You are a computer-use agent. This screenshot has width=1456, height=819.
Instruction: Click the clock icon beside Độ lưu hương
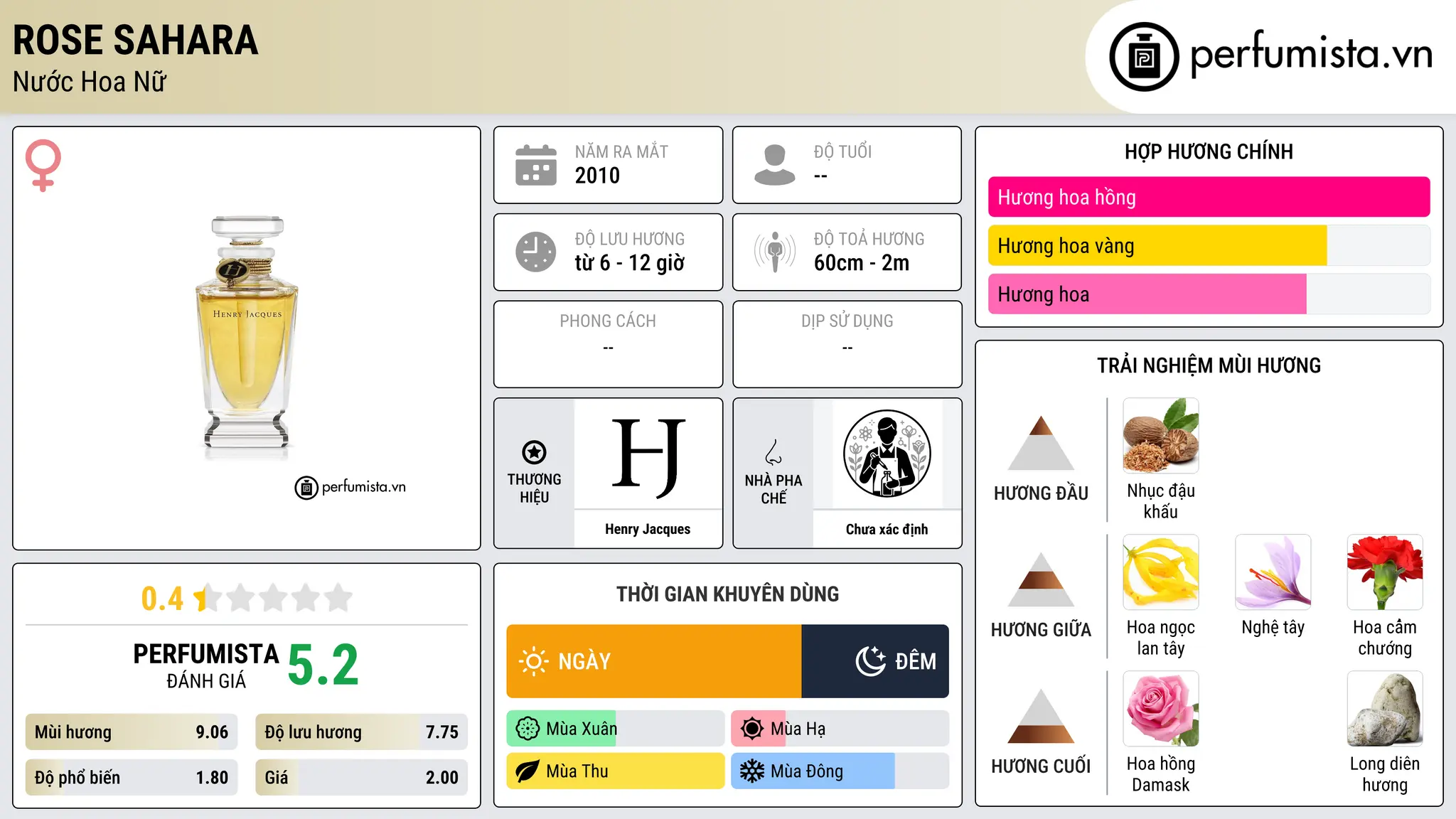[536, 252]
